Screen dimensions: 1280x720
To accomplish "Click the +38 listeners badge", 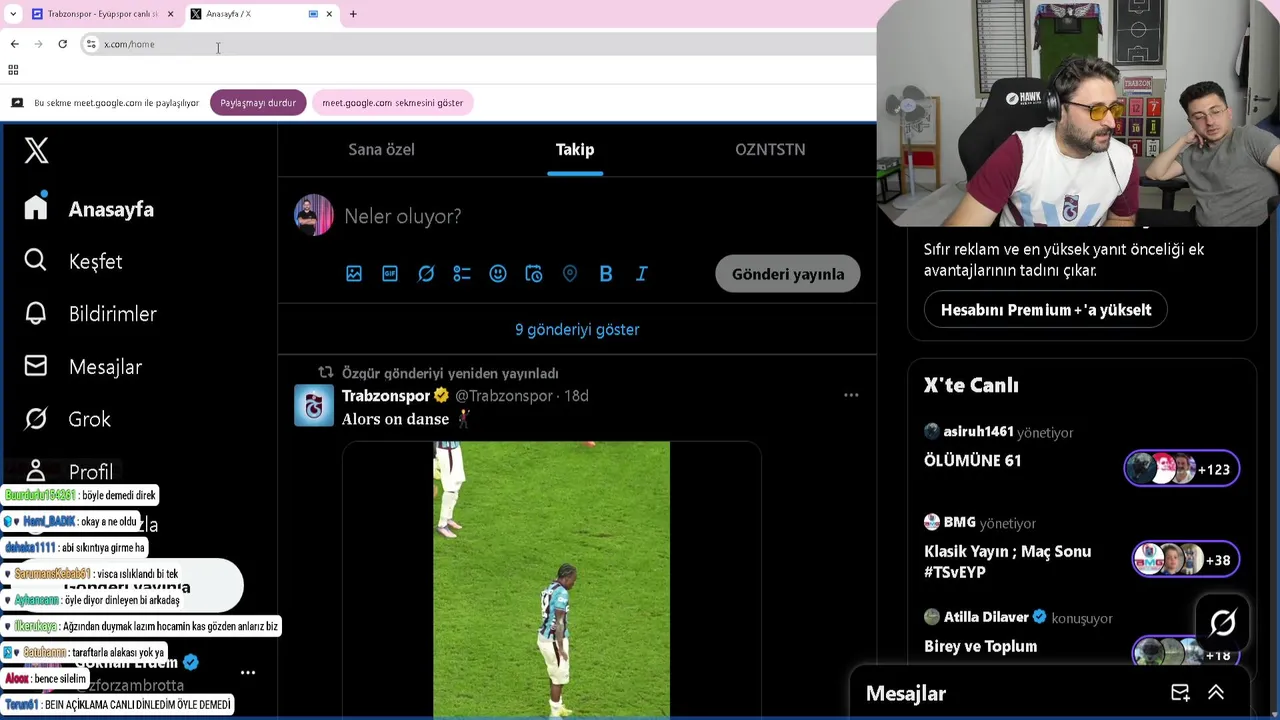I will tap(1186, 560).
